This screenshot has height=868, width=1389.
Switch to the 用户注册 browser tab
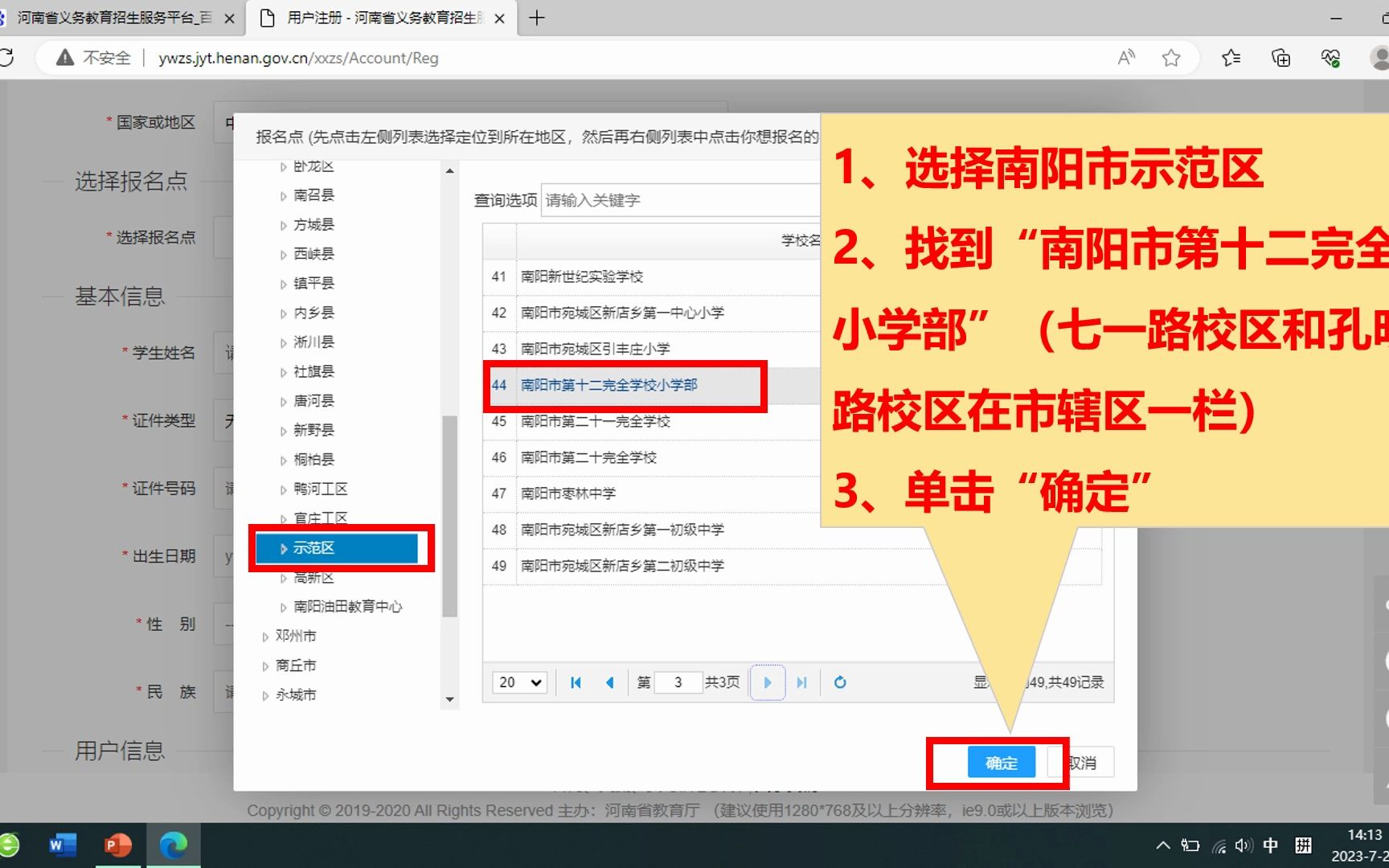(383, 18)
